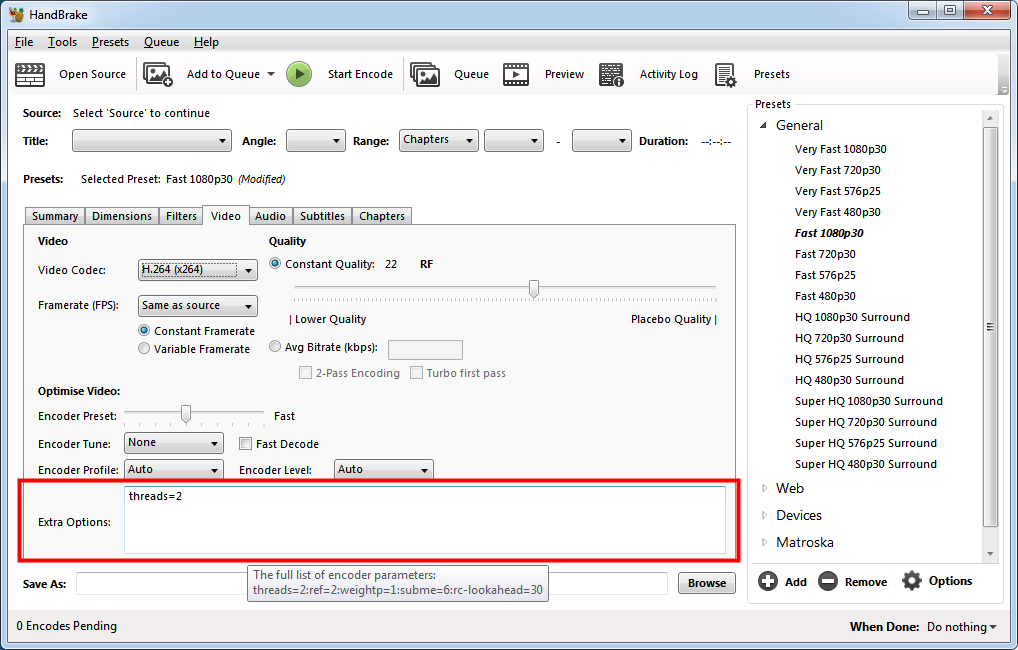Viewport: 1018px width, 650px height.
Task: Expand the Web presets group
Action: [764, 488]
